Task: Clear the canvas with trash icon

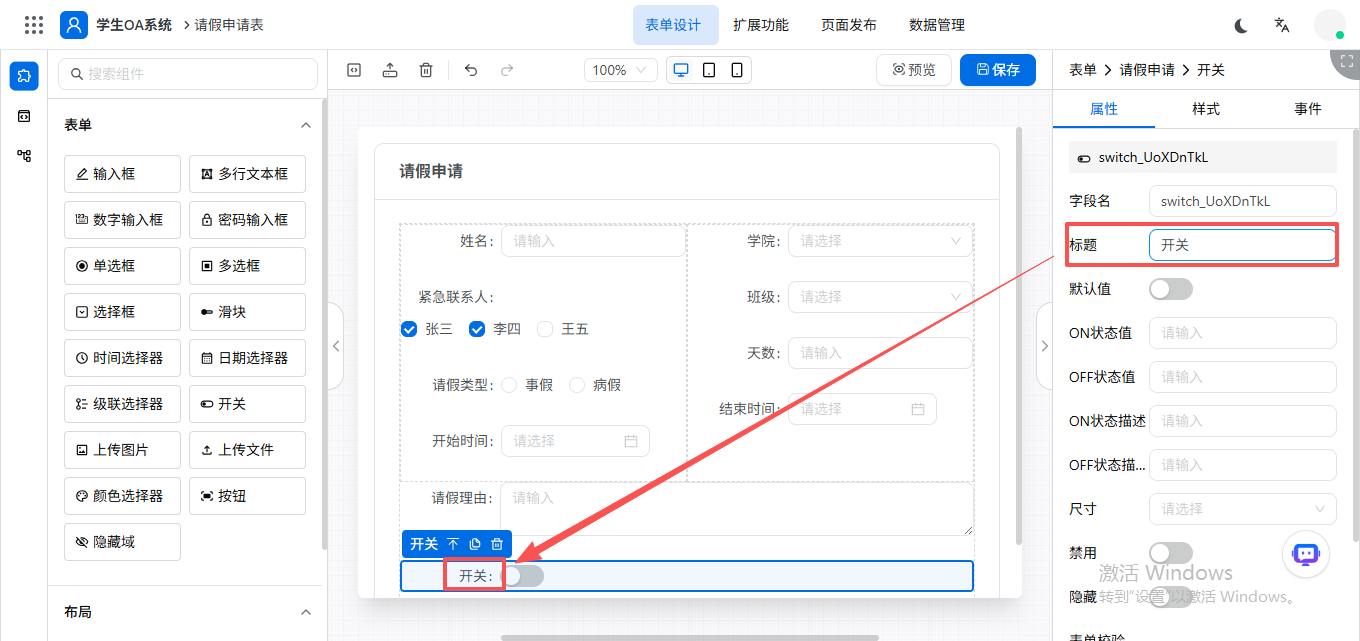Action: 426,70
